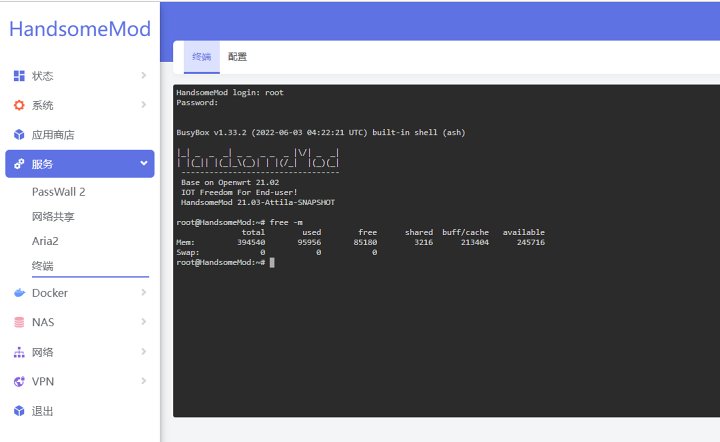Image resolution: width=720 pixels, height=442 pixels.
Task: Click the 'free -m' command text
Action: point(286,223)
